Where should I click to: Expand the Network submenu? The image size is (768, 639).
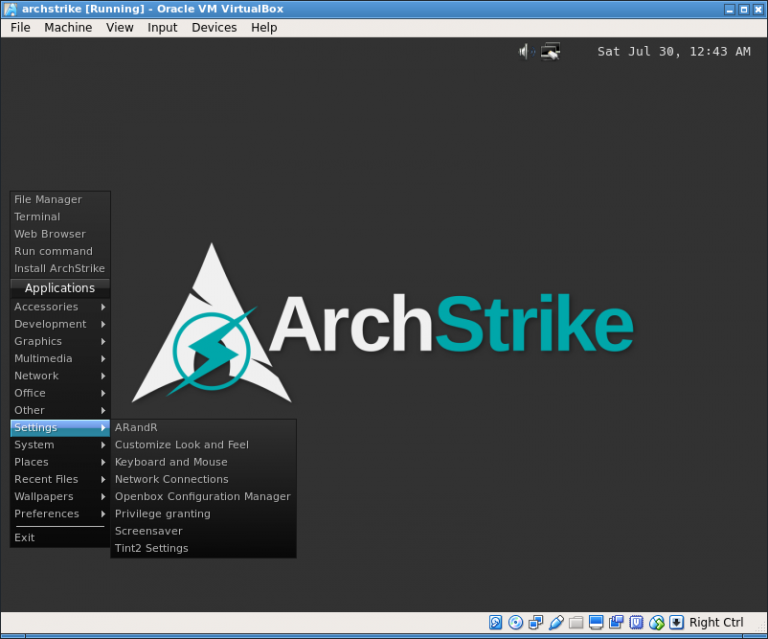pyautogui.click(x=60, y=376)
